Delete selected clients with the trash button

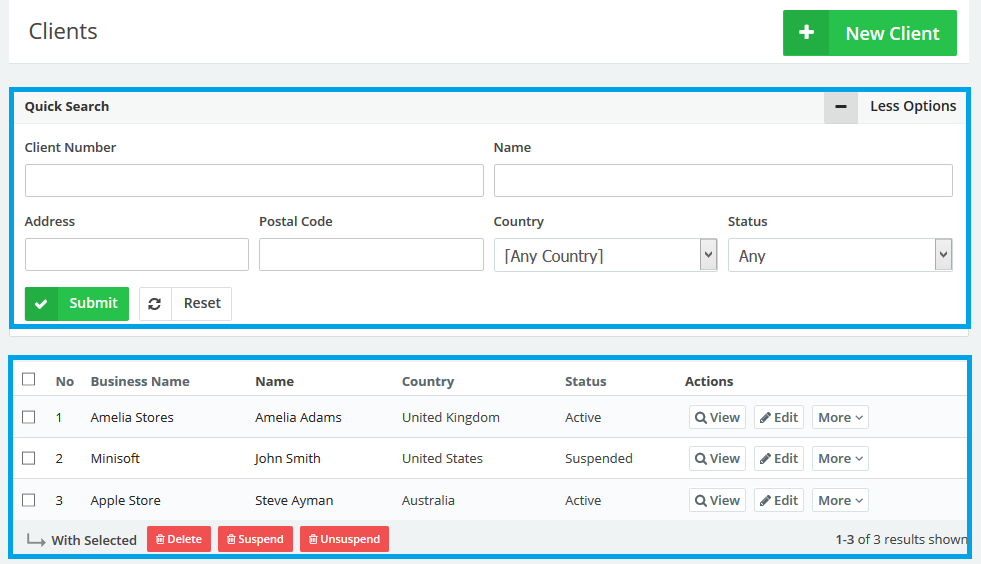[178, 539]
